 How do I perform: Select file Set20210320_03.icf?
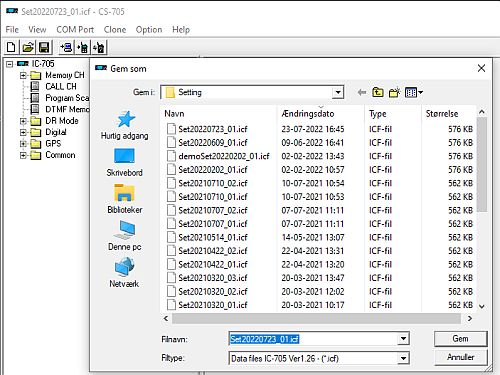213,278
